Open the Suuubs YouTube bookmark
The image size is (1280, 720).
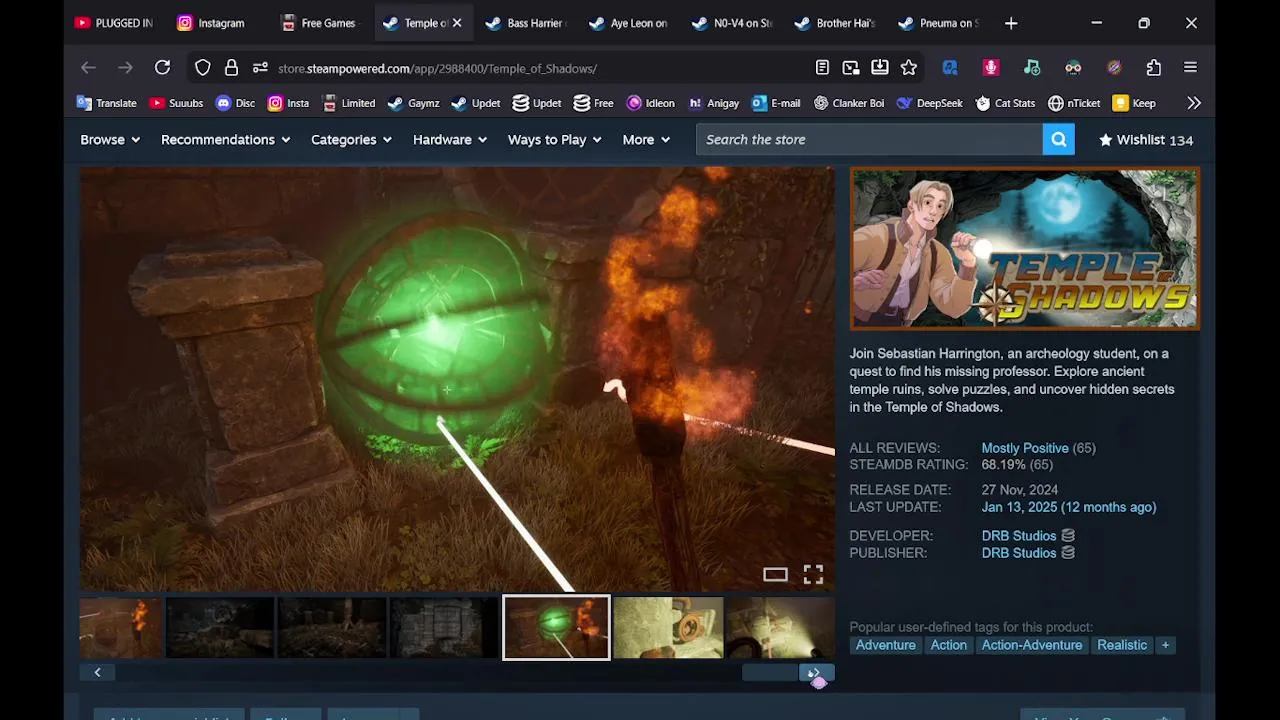[176, 103]
